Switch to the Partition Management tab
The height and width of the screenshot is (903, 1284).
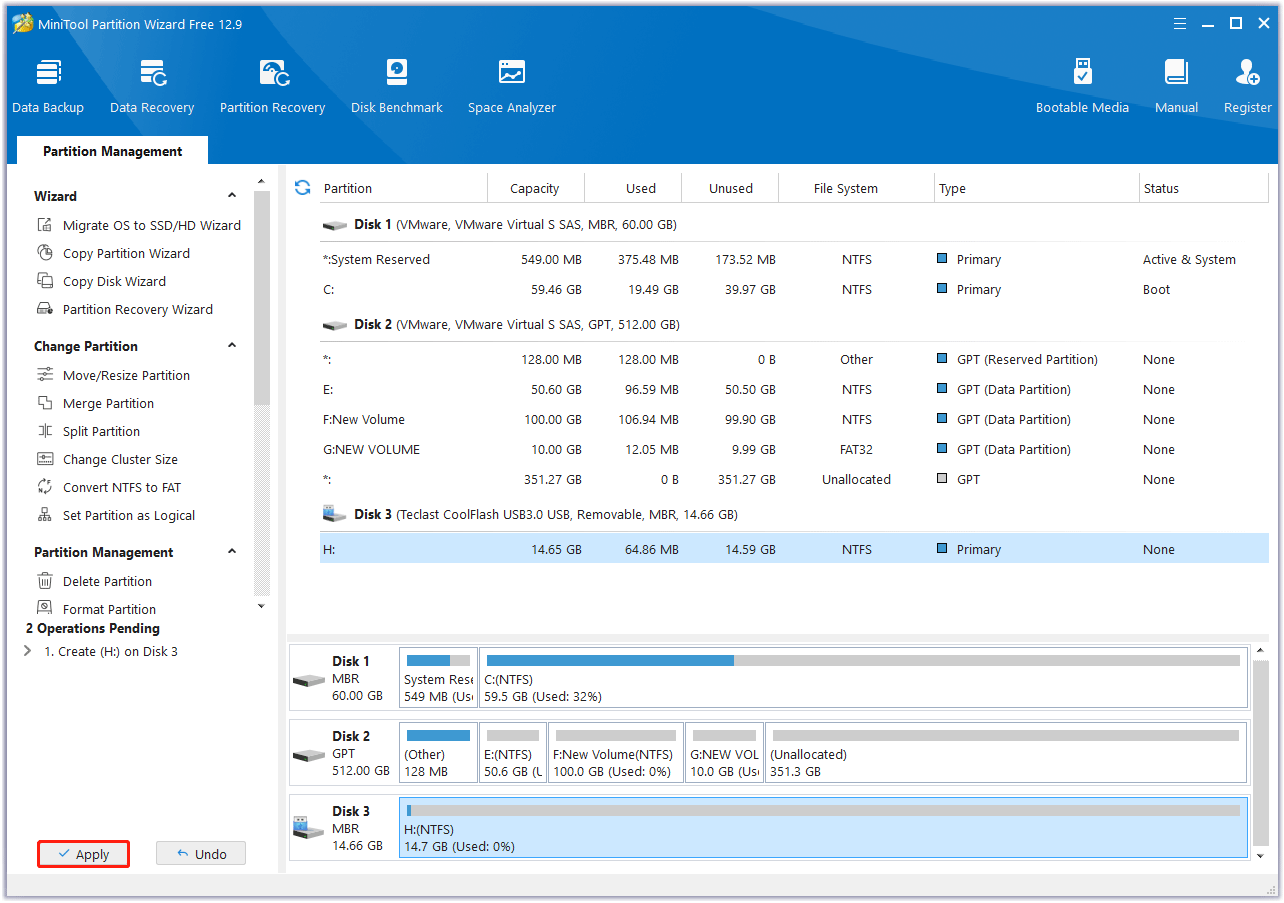[112, 151]
